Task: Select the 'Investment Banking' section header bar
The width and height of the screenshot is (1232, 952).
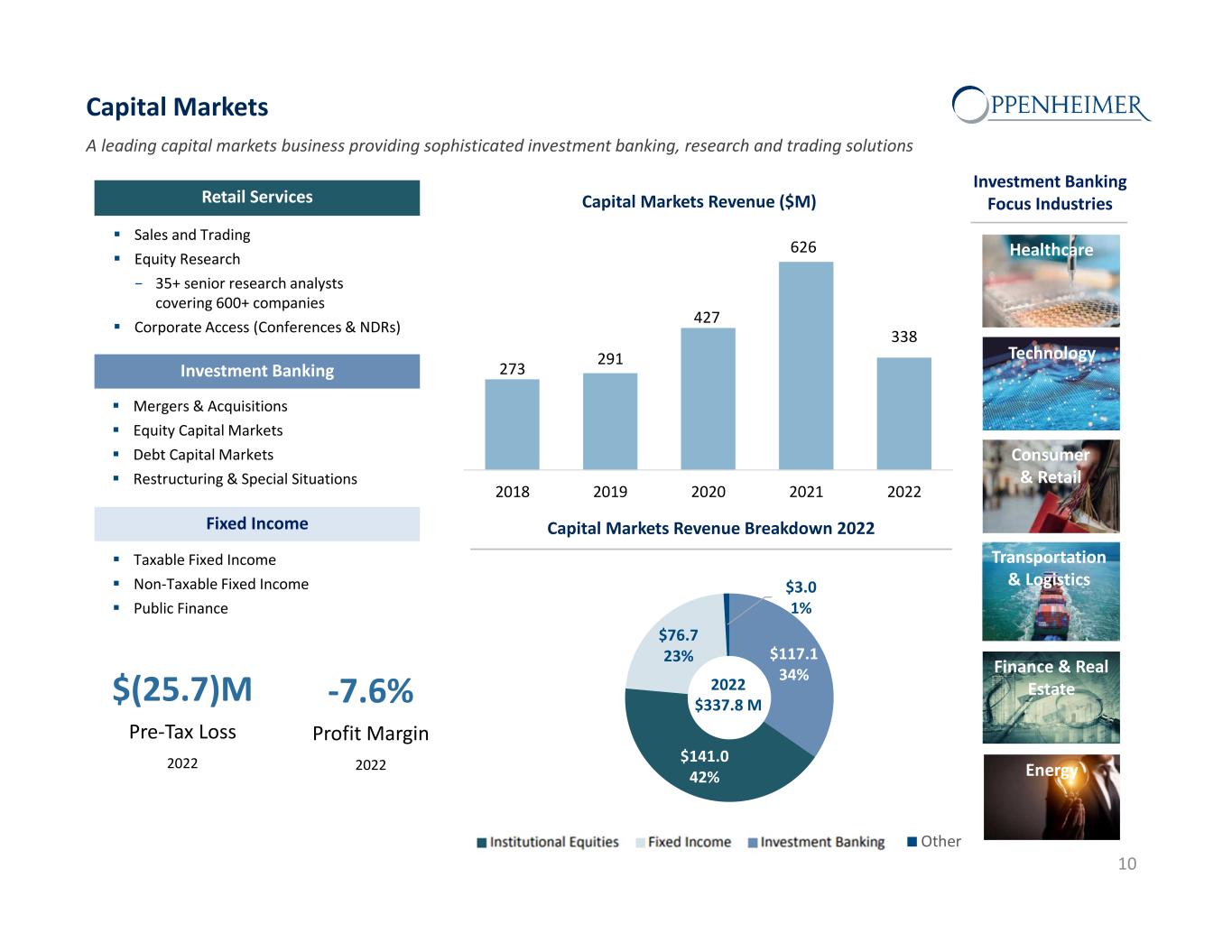Action: 257,371
